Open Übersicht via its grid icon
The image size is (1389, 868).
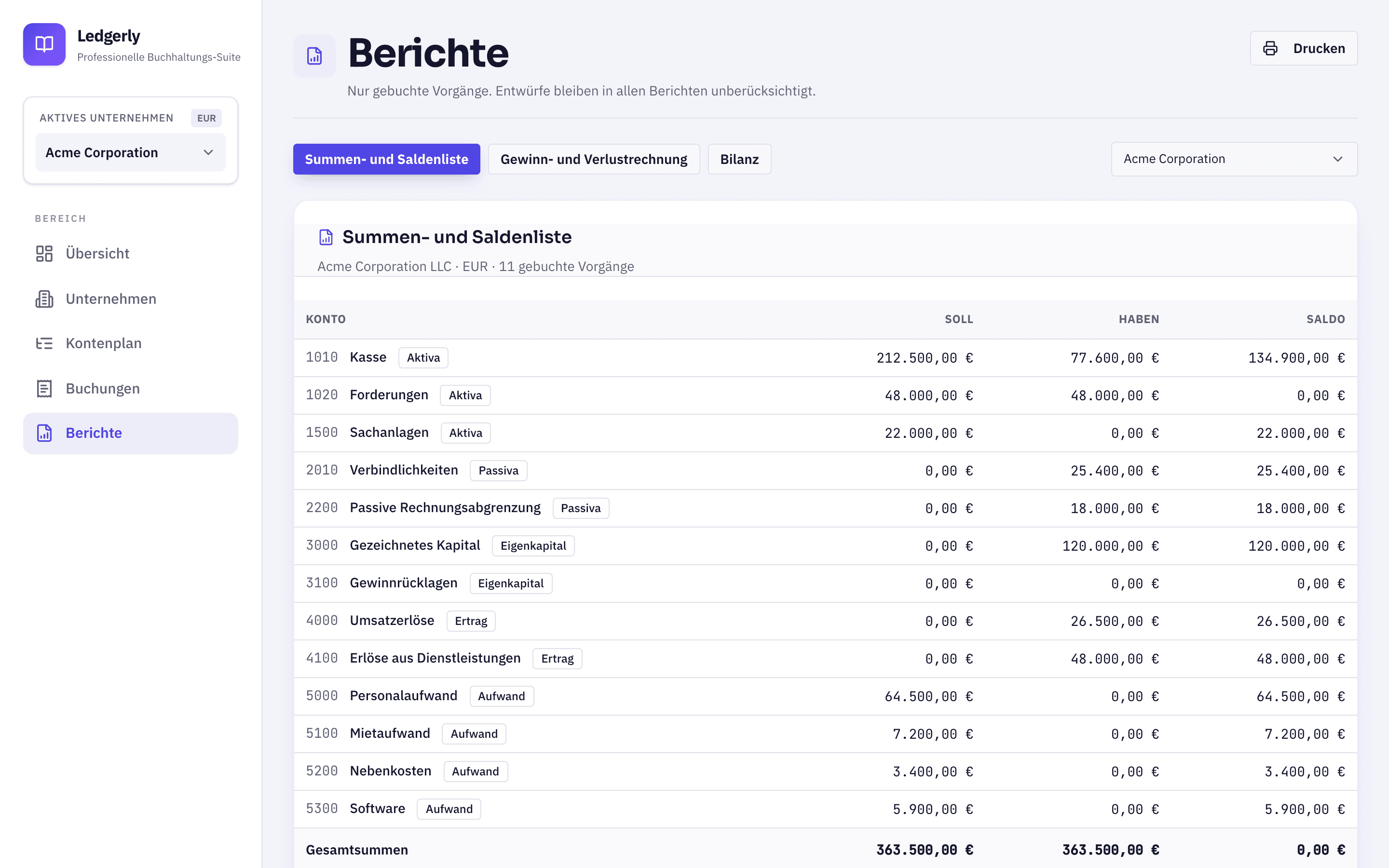[44, 253]
